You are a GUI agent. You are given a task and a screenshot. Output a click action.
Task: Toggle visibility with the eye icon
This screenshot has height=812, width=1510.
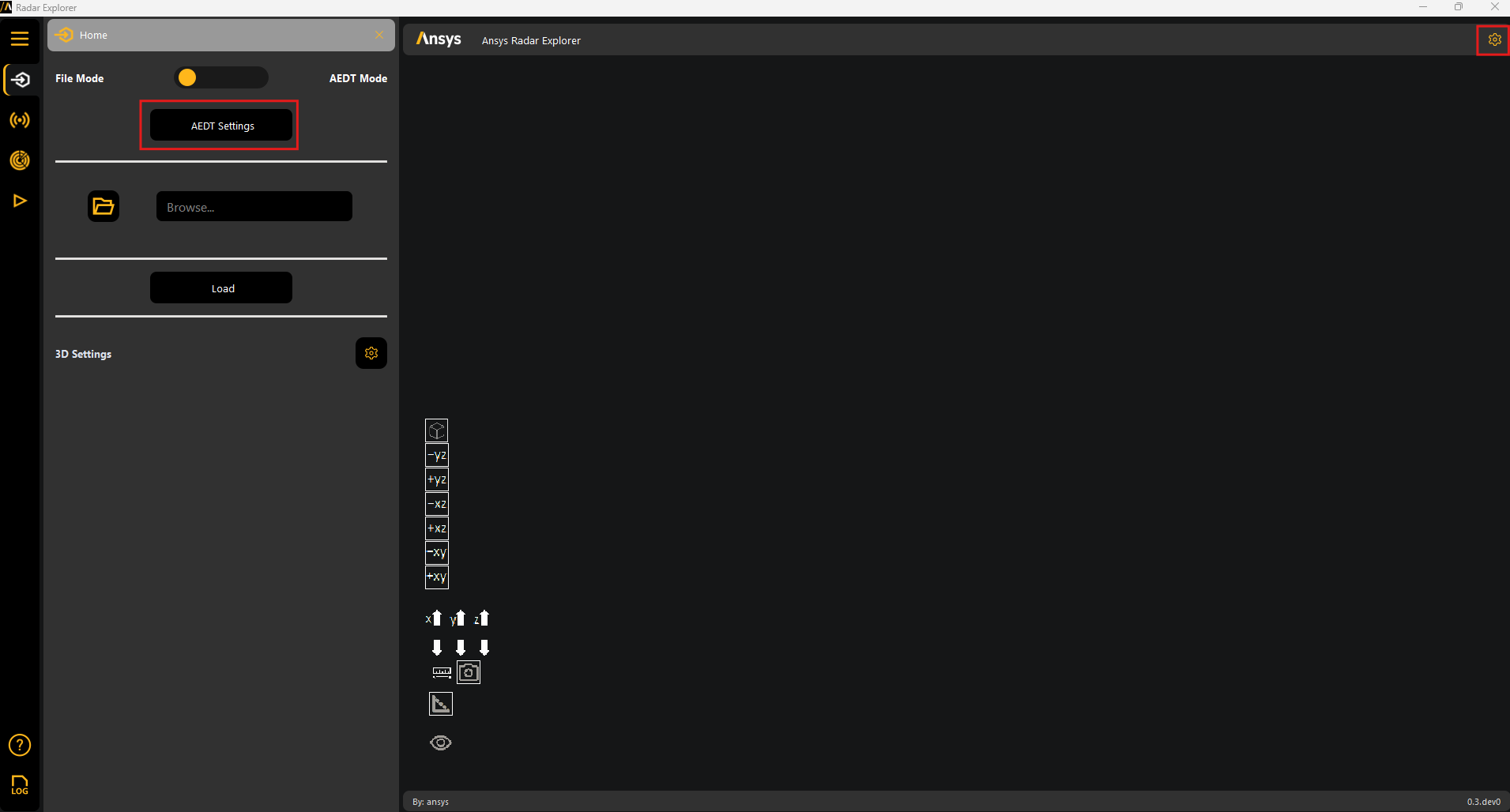click(441, 742)
